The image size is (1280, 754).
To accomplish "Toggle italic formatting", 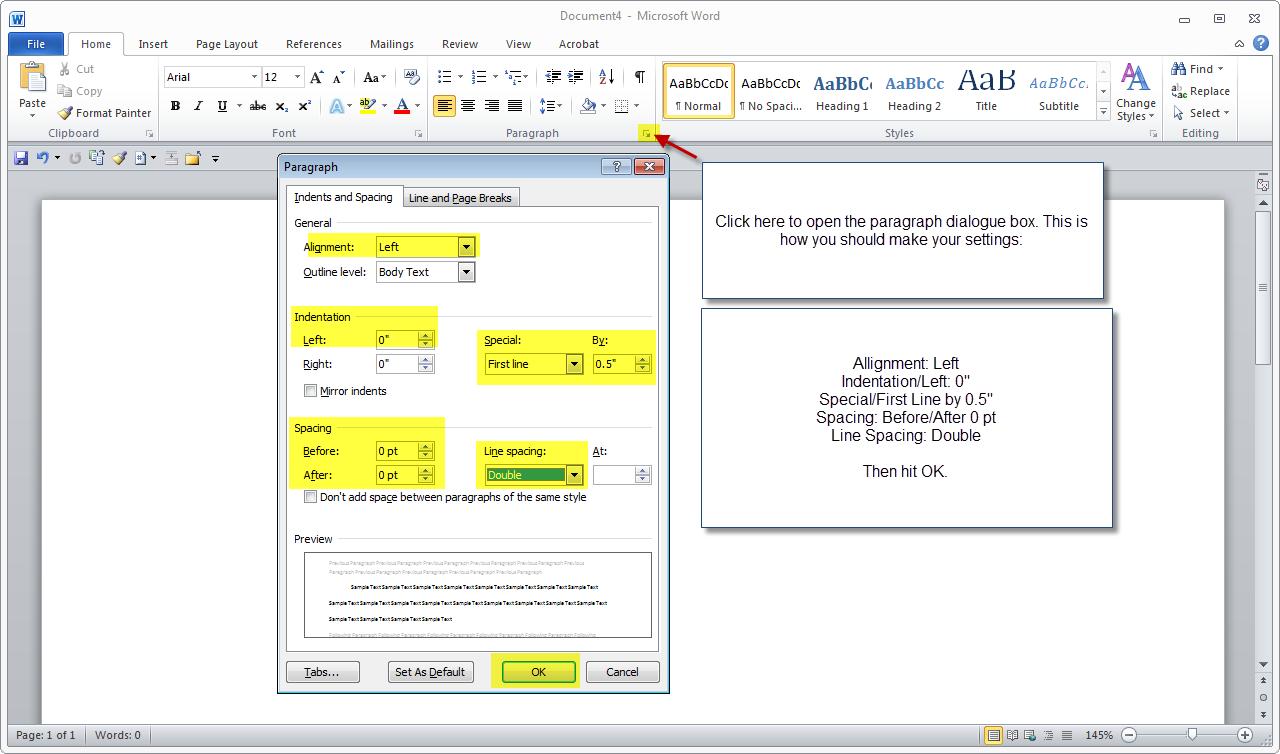I will click(198, 106).
